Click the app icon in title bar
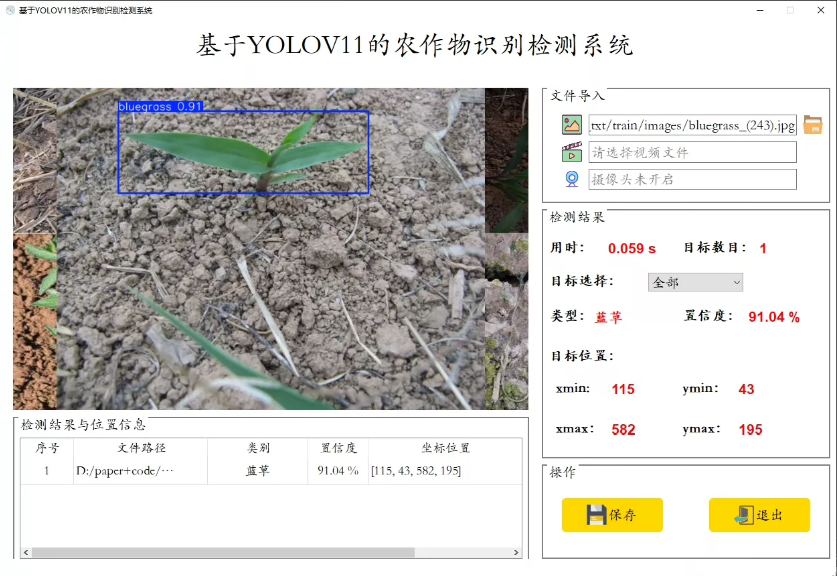The image size is (837, 576). pos(10,10)
